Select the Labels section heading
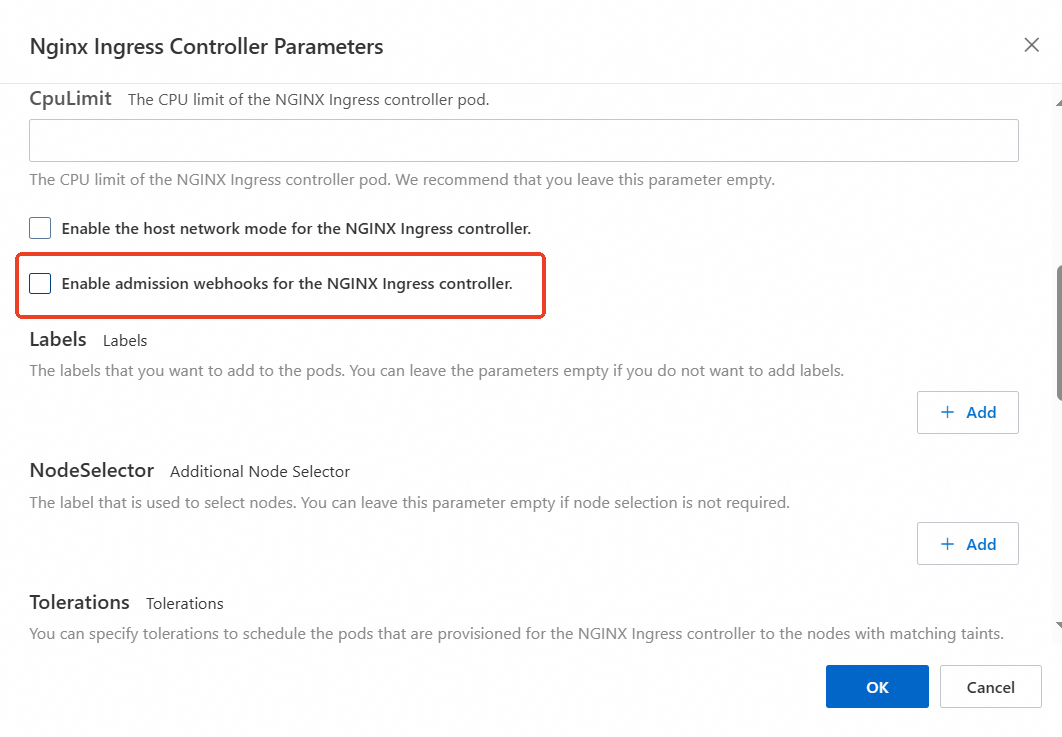Image resolution: width=1062 pixels, height=737 pixels. point(58,339)
